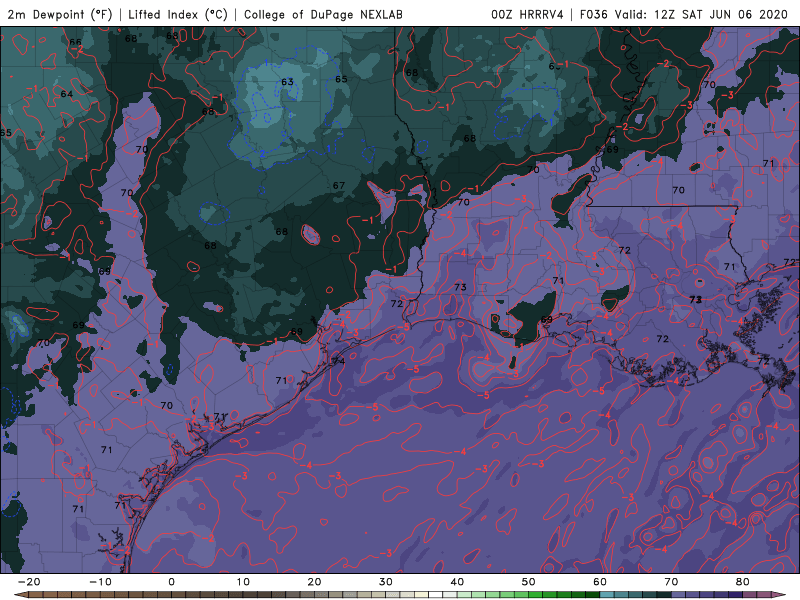Click the 10 label on color scale
The height and width of the screenshot is (600, 800).
pos(243,582)
